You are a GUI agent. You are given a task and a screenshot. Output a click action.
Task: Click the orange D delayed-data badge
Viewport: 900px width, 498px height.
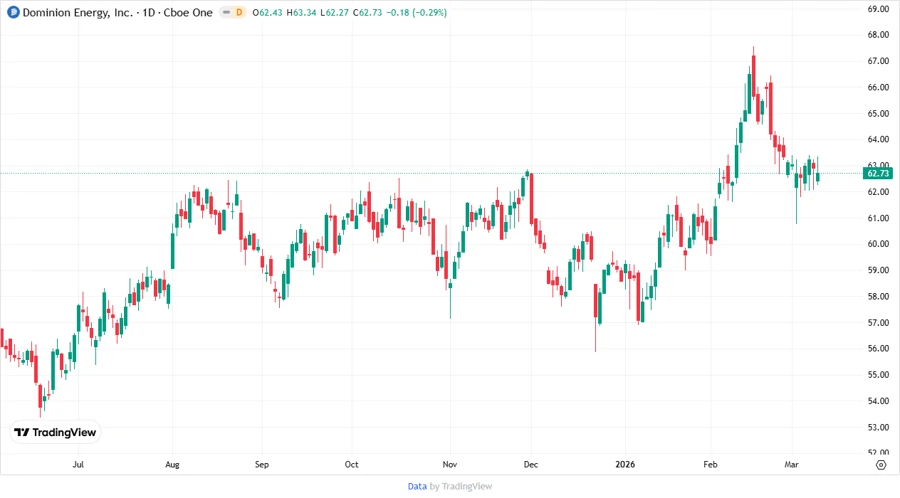[x=239, y=12]
